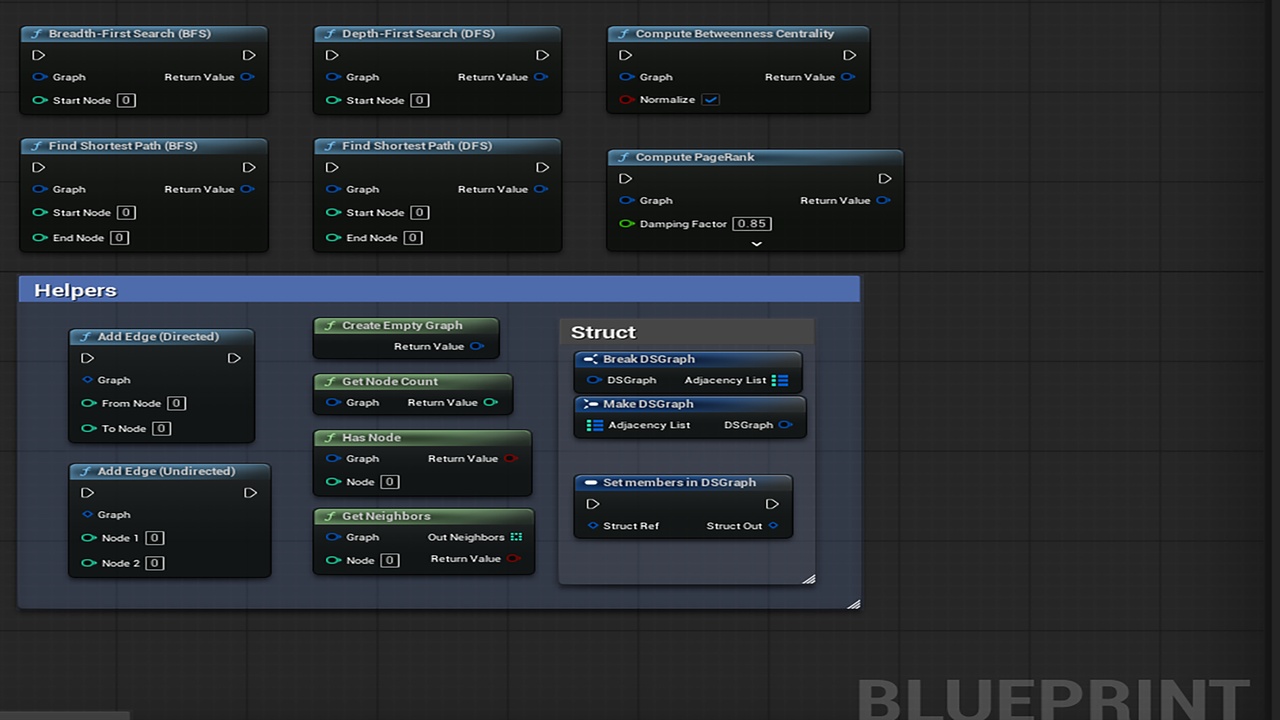Click exec input pin of Find Shortest Path (DFS)
This screenshot has height=720, width=1280.
332,167
